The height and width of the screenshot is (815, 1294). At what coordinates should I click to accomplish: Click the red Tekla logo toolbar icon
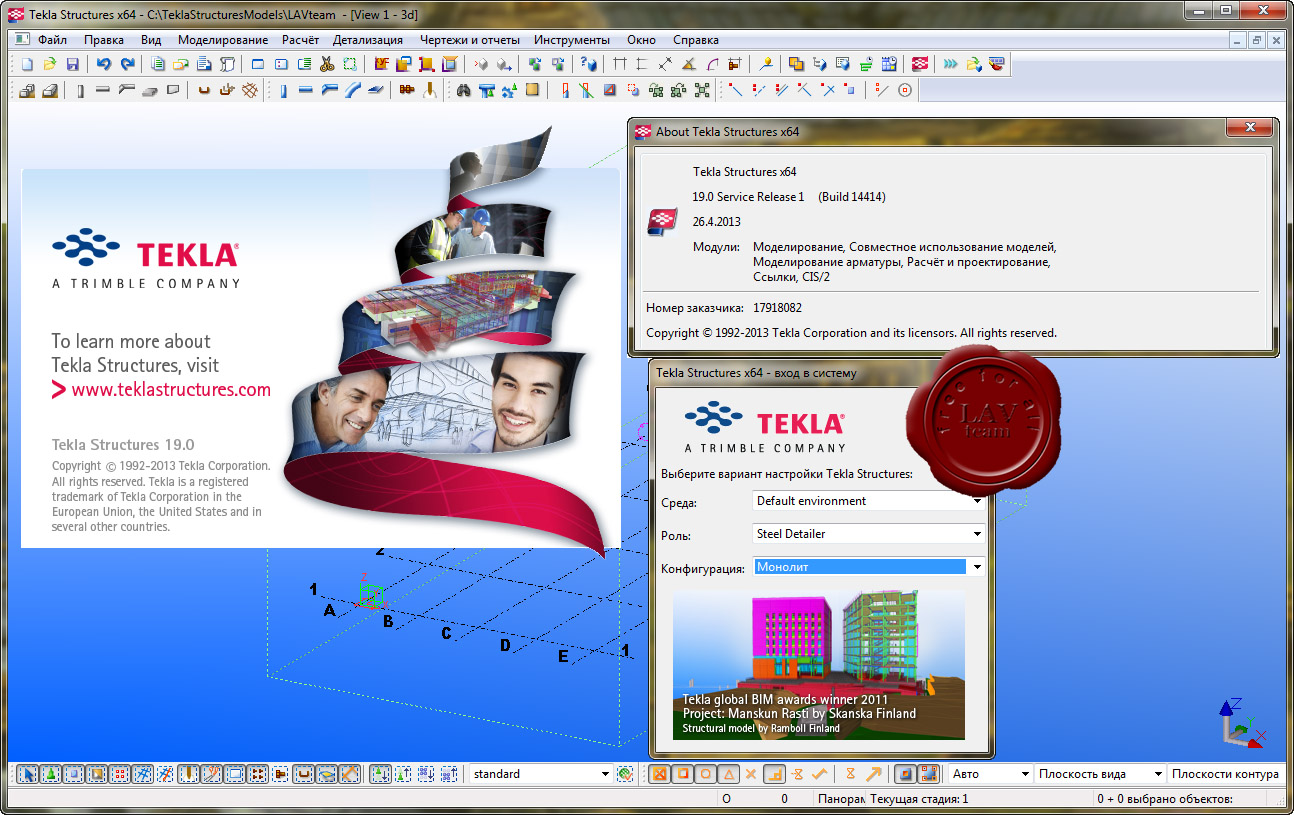920,64
